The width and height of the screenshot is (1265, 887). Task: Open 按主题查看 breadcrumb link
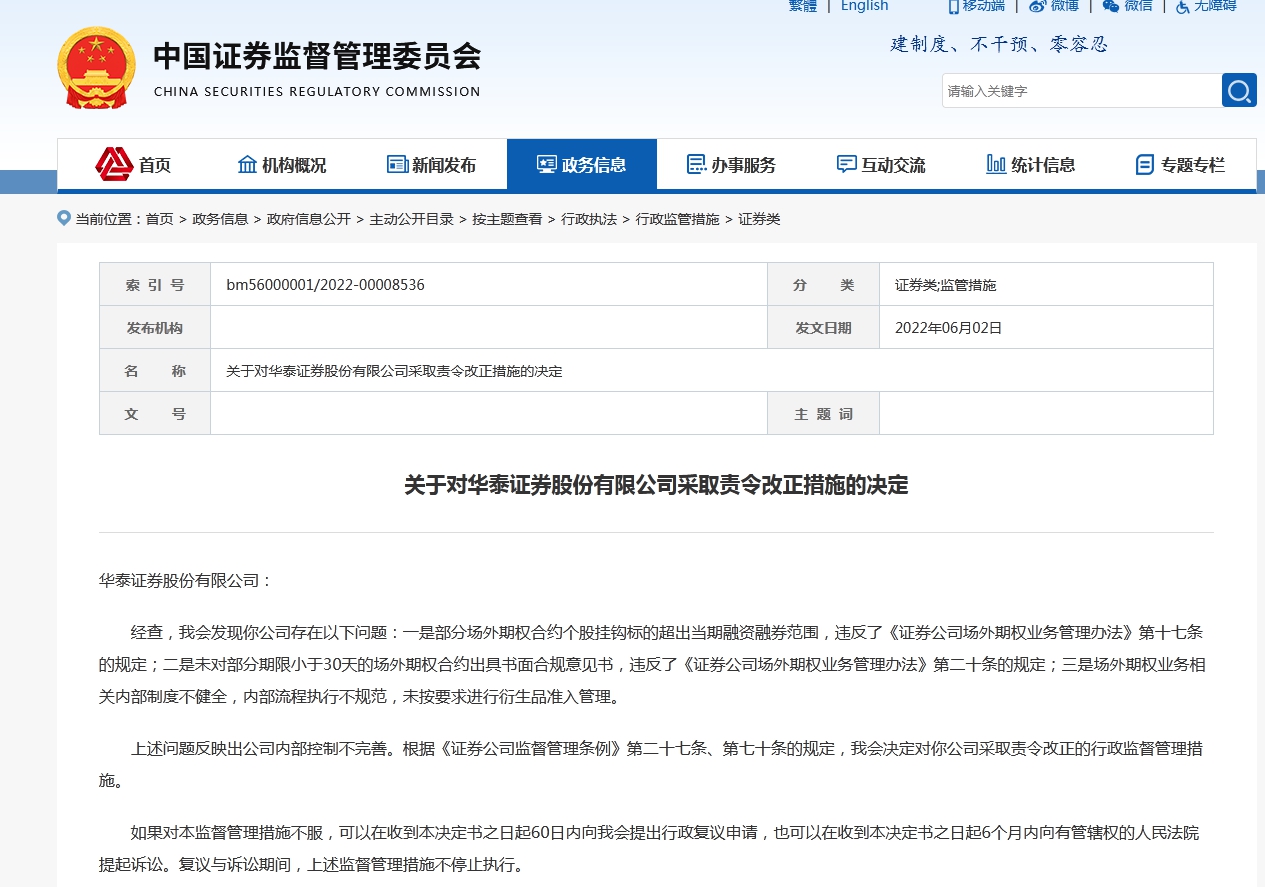tap(508, 219)
